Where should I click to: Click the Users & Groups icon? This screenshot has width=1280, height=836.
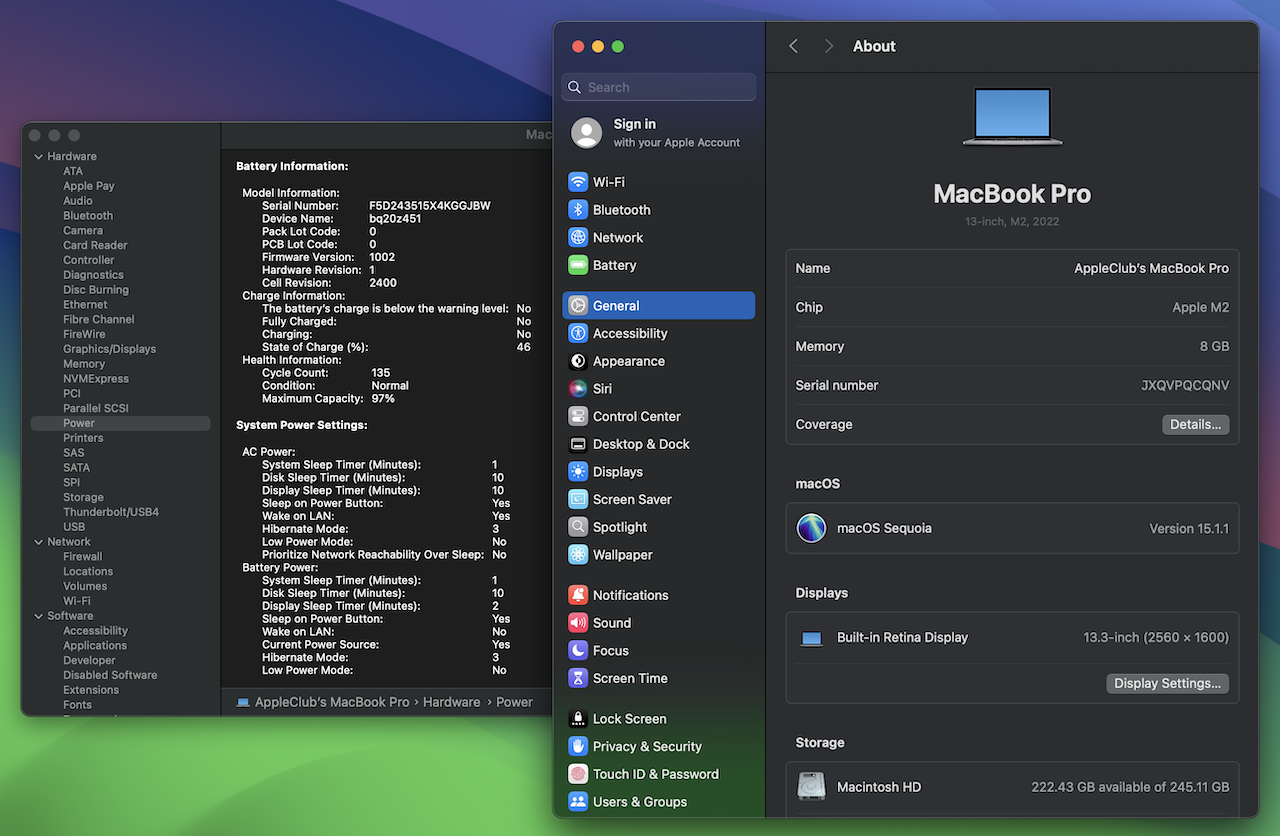[x=578, y=802]
